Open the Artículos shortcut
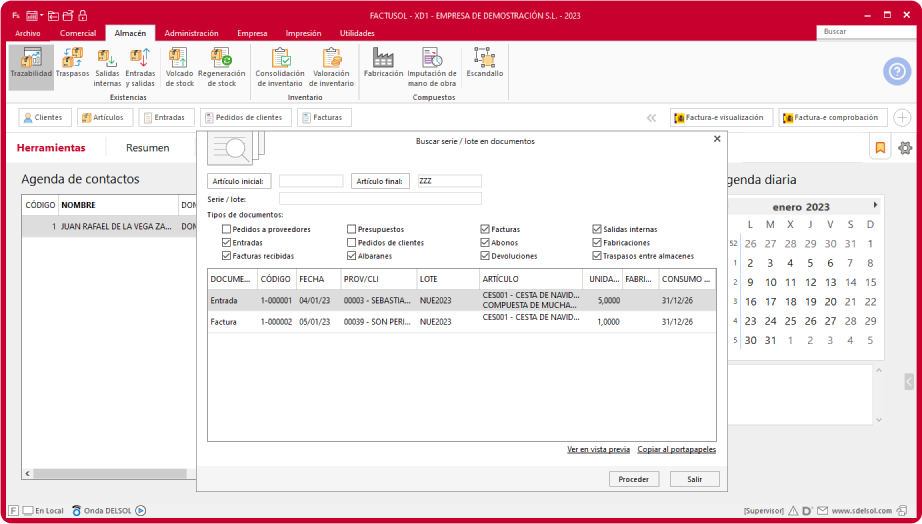The height and width of the screenshot is (524, 922). [x=103, y=118]
